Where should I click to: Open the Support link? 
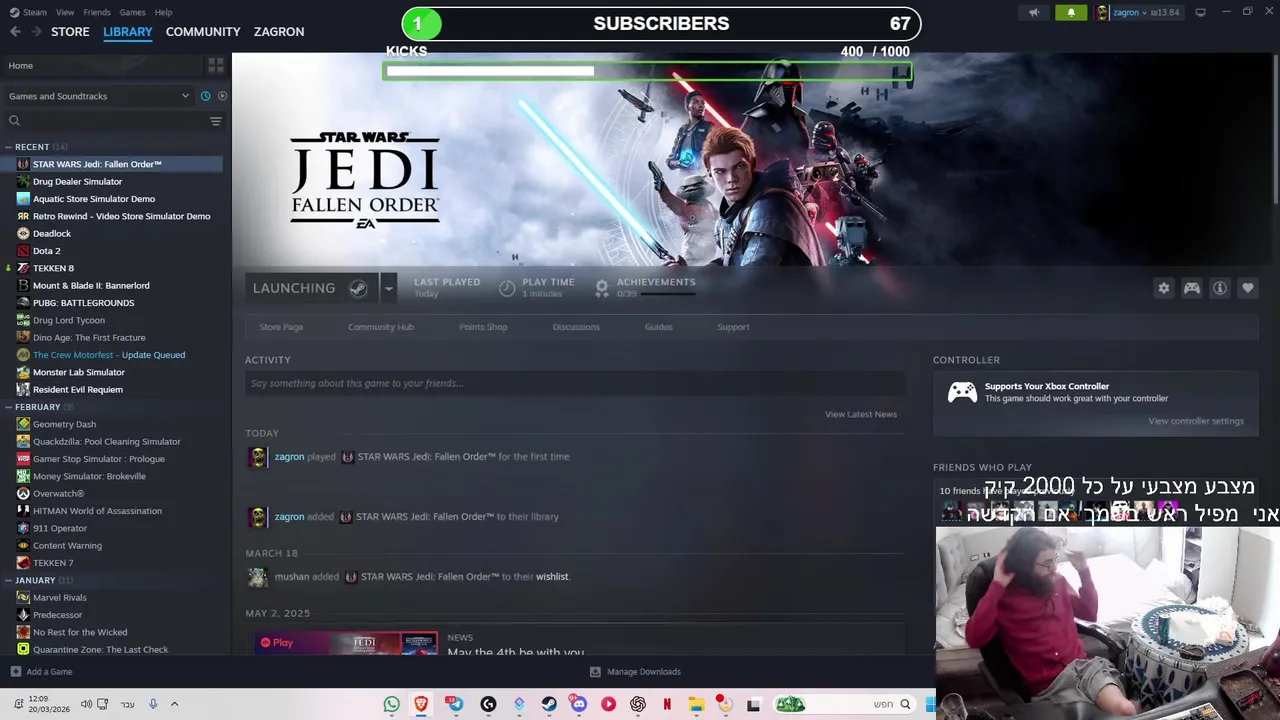pos(733,327)
